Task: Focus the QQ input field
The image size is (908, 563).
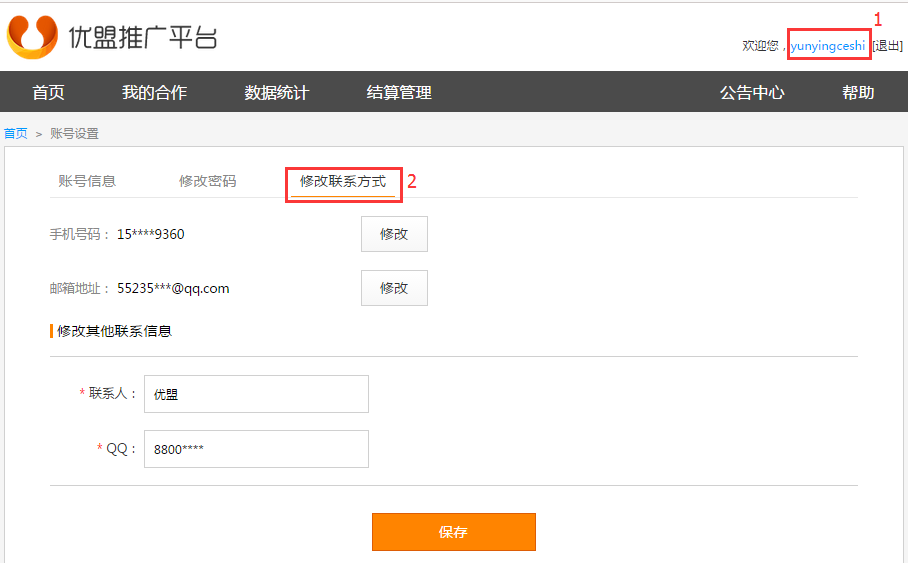Action: click(x=256, y=449)
